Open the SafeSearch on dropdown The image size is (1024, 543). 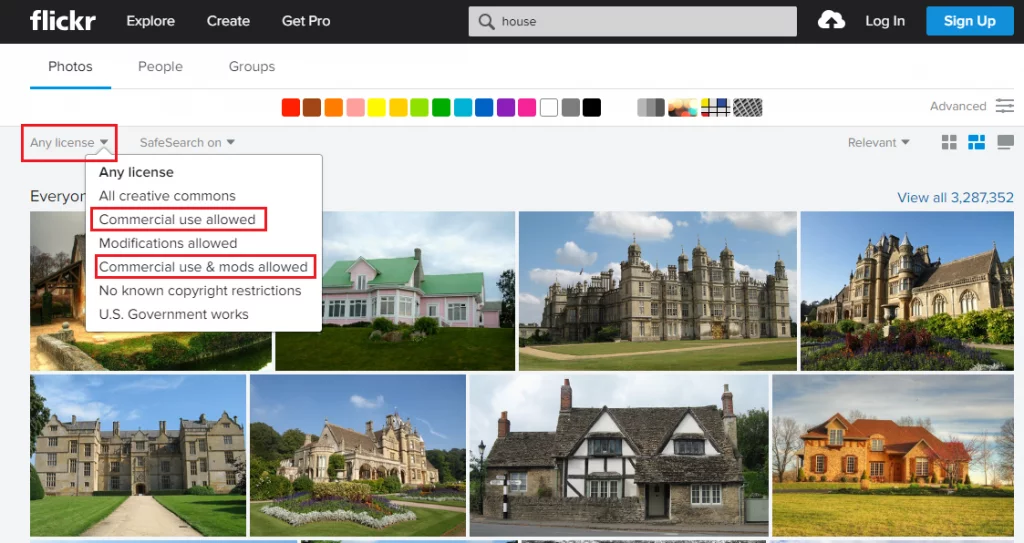[x=187, y=143]
